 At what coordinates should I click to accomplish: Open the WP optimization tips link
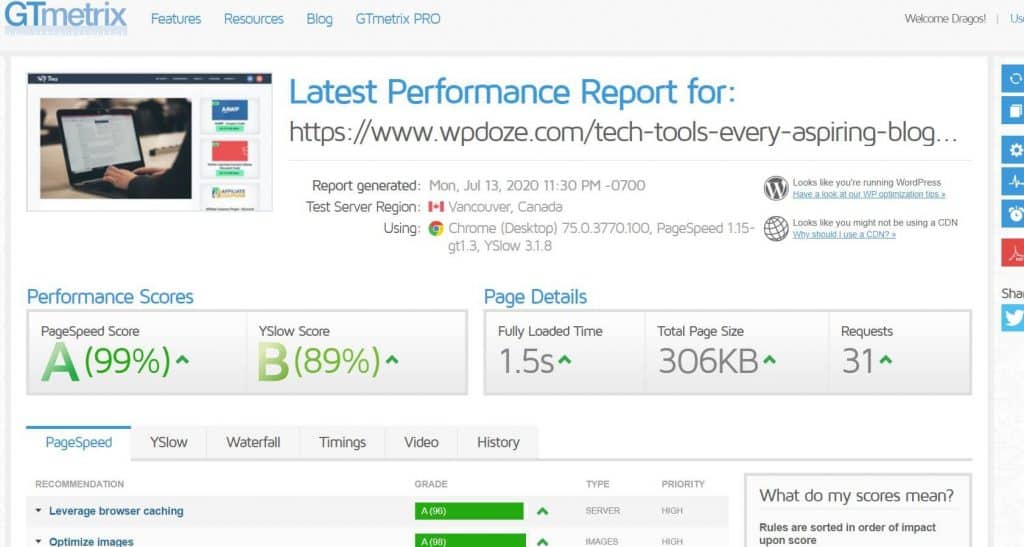[x=869, y=195]
